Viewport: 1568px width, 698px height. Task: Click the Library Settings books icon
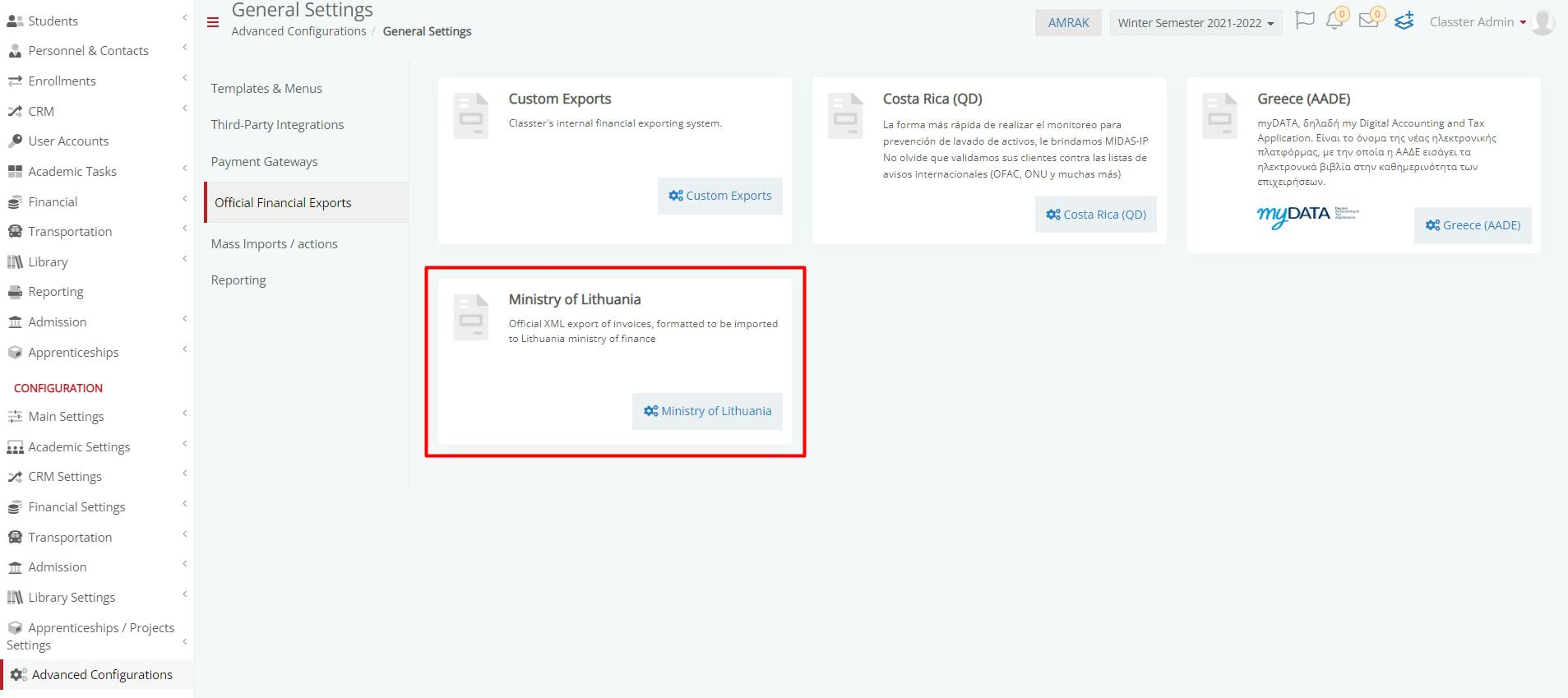pos(15,598)
